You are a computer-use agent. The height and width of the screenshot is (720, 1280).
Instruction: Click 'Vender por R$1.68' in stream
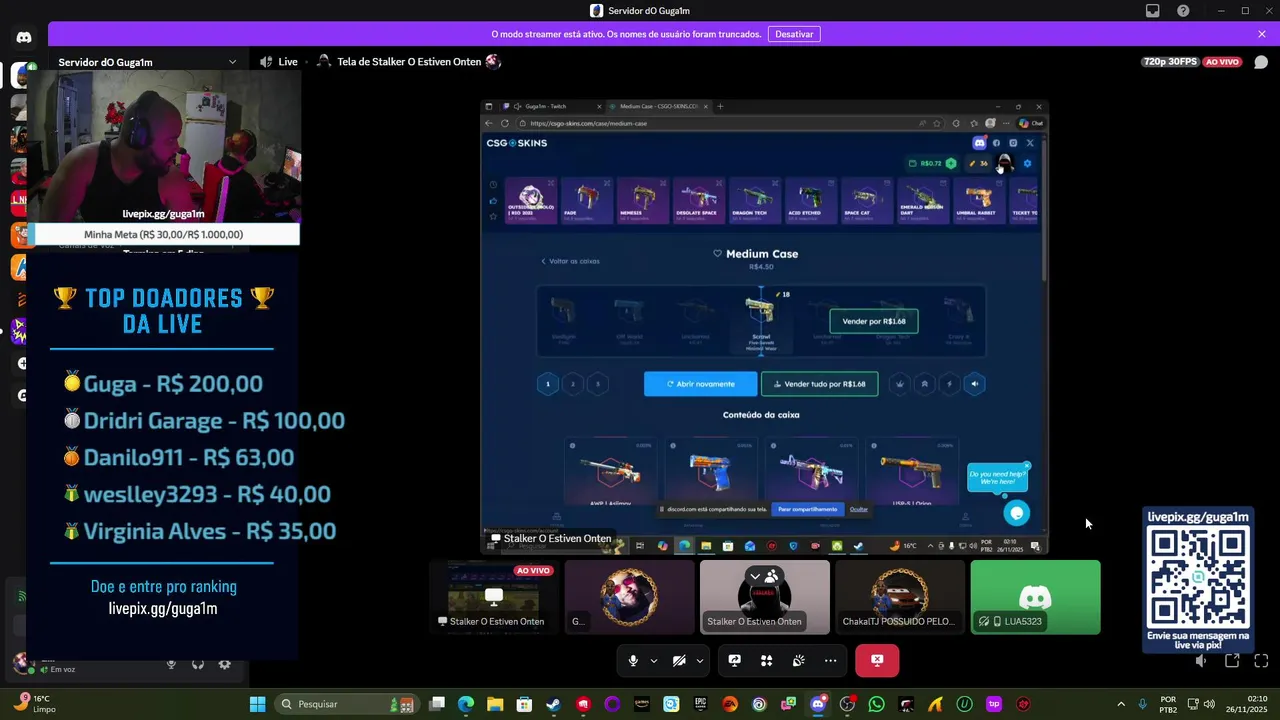(x=874, y=321)
